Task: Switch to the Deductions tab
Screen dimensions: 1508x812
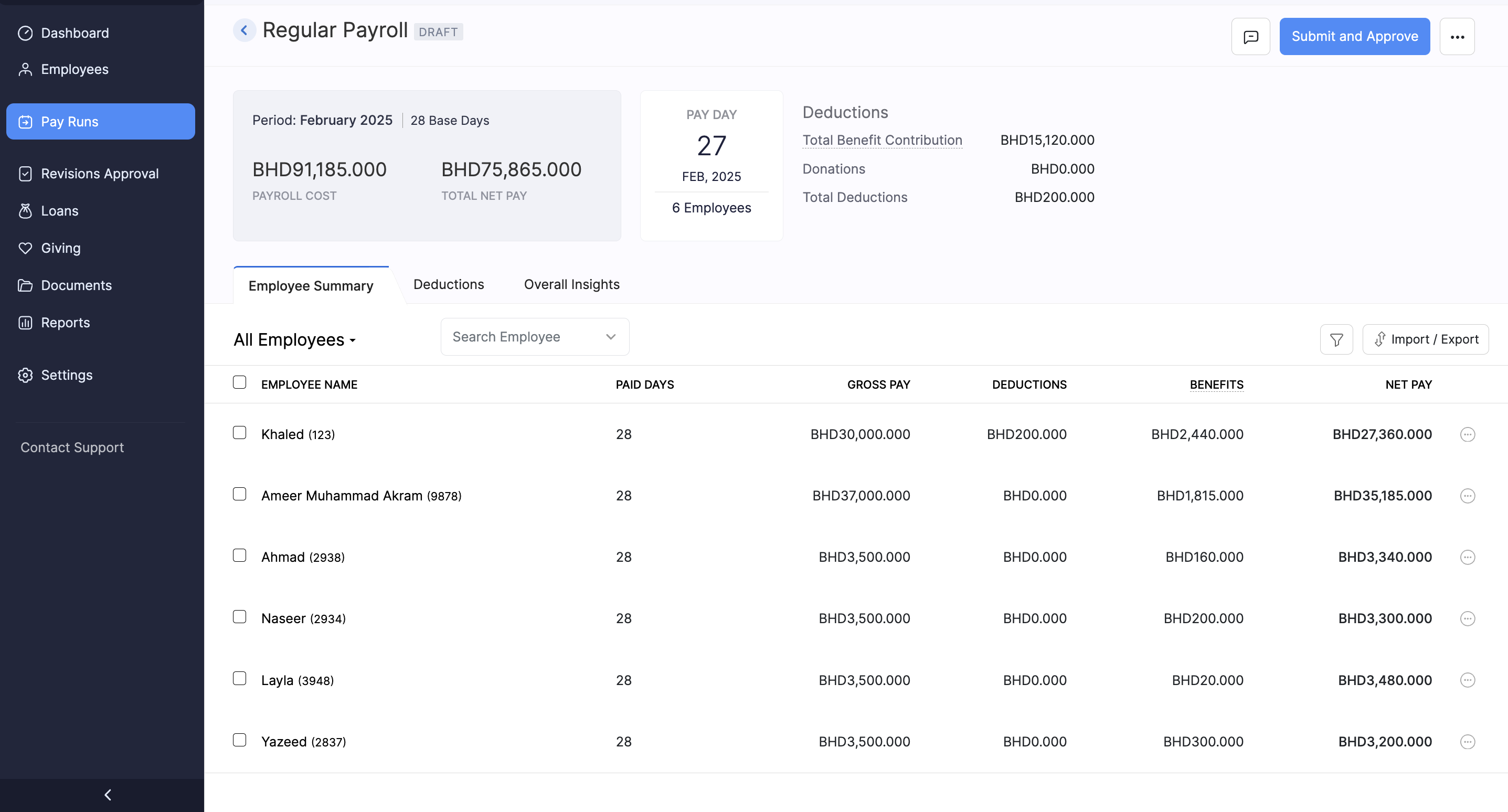Action: [x=449, y=284]
